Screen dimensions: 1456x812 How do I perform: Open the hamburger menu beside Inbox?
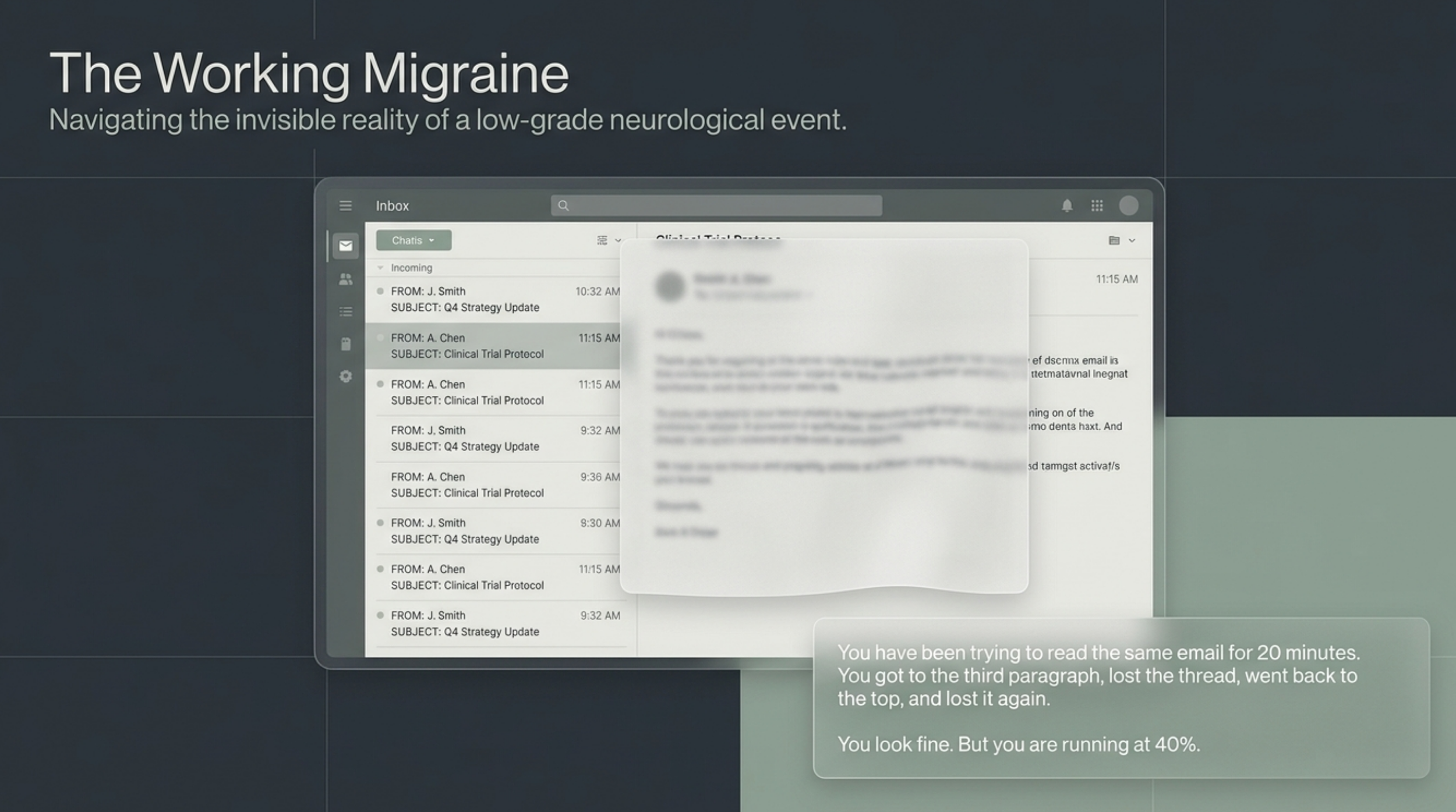(x=345, y=205)
